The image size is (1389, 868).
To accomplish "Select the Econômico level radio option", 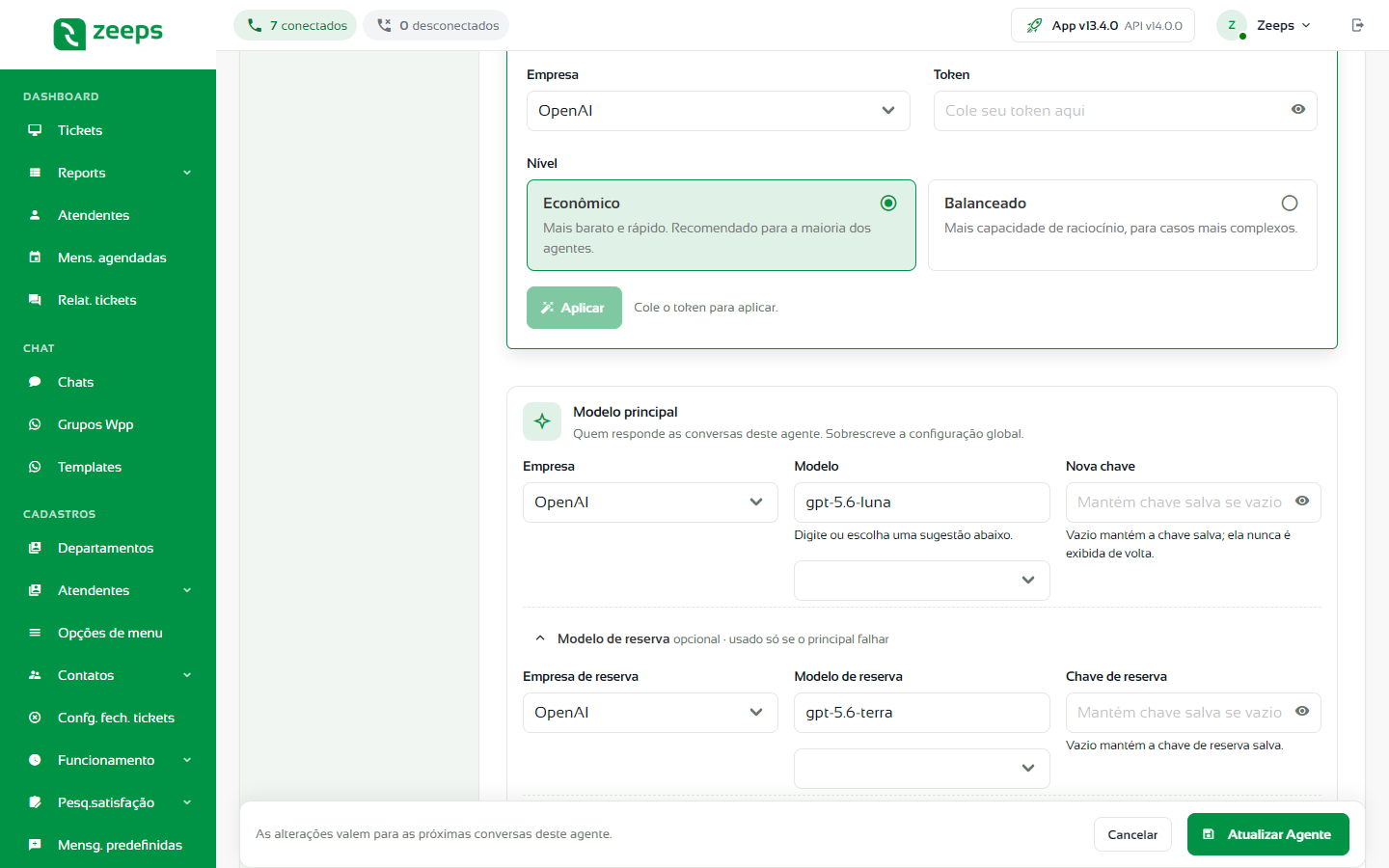I will click(888, 203).
